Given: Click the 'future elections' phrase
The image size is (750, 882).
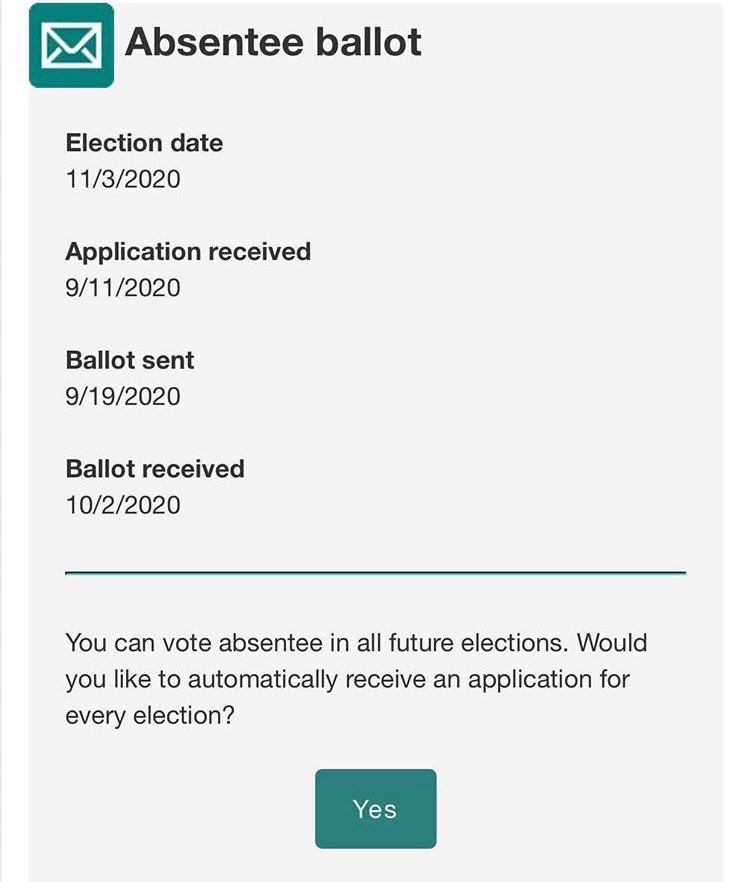Looking at the screenshot, I should point(467,642).
